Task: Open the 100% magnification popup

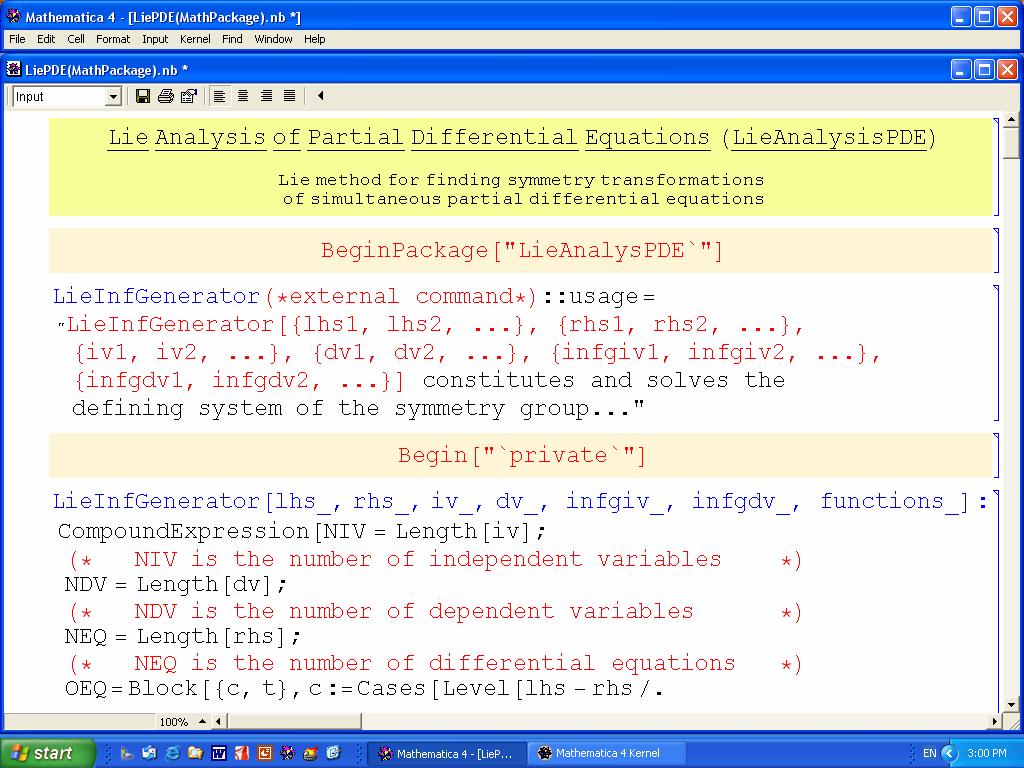Action: [x=182, y=722]
